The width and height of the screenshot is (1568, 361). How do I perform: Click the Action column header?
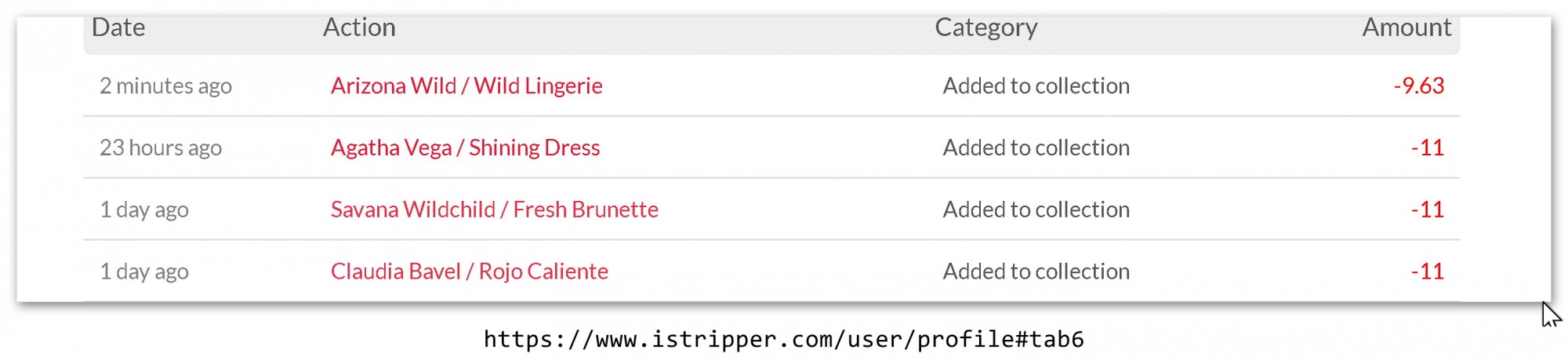pyautogui.click(x=359, y=27)
